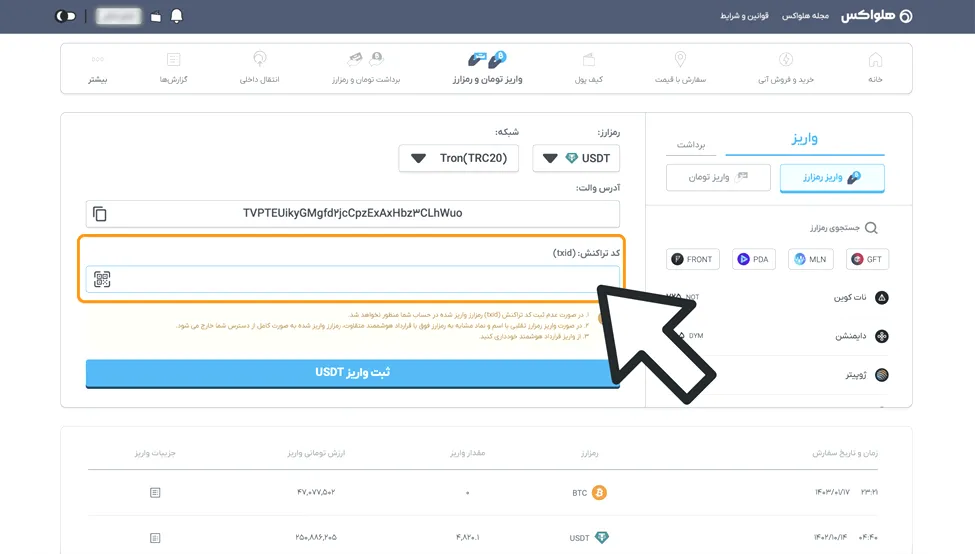The image size is (975, 554).
Task: Click the زمان و تاریخ سفارش column header
Action: 845,453
